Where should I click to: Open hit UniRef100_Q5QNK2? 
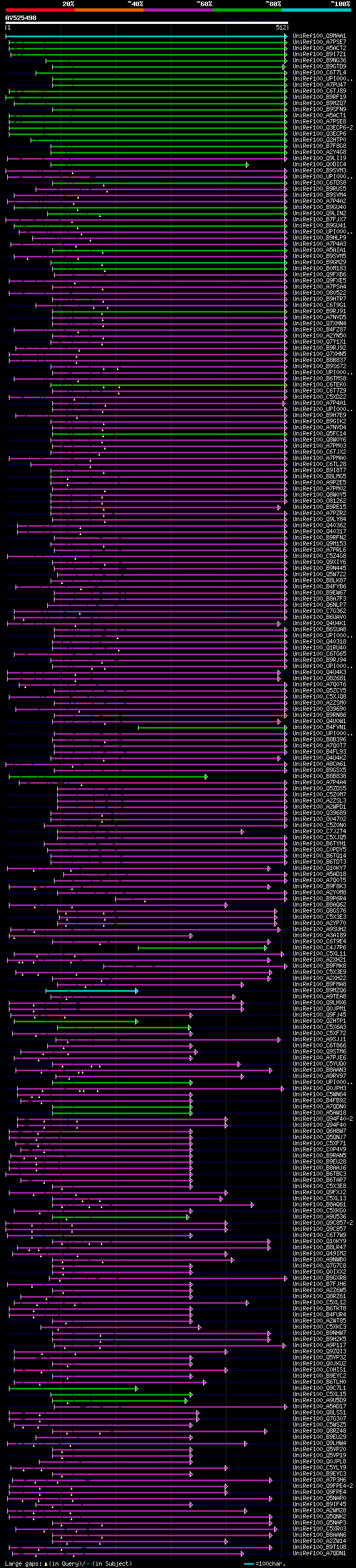[319, 1516]
